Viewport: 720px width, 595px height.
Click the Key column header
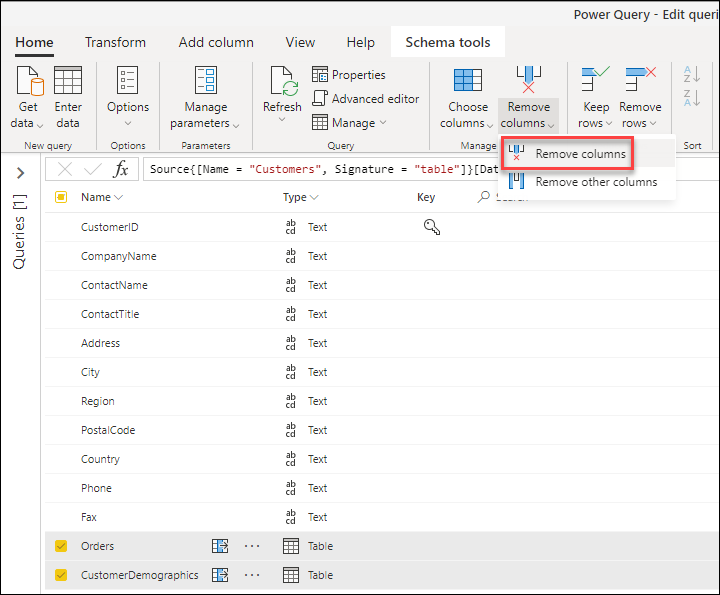point(426,197)
